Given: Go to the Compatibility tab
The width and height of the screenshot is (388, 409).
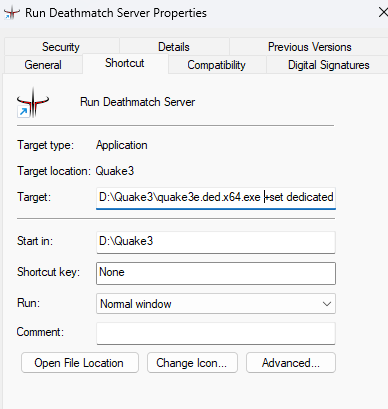Looking at the screenshot, I should [x=216, y=65].
